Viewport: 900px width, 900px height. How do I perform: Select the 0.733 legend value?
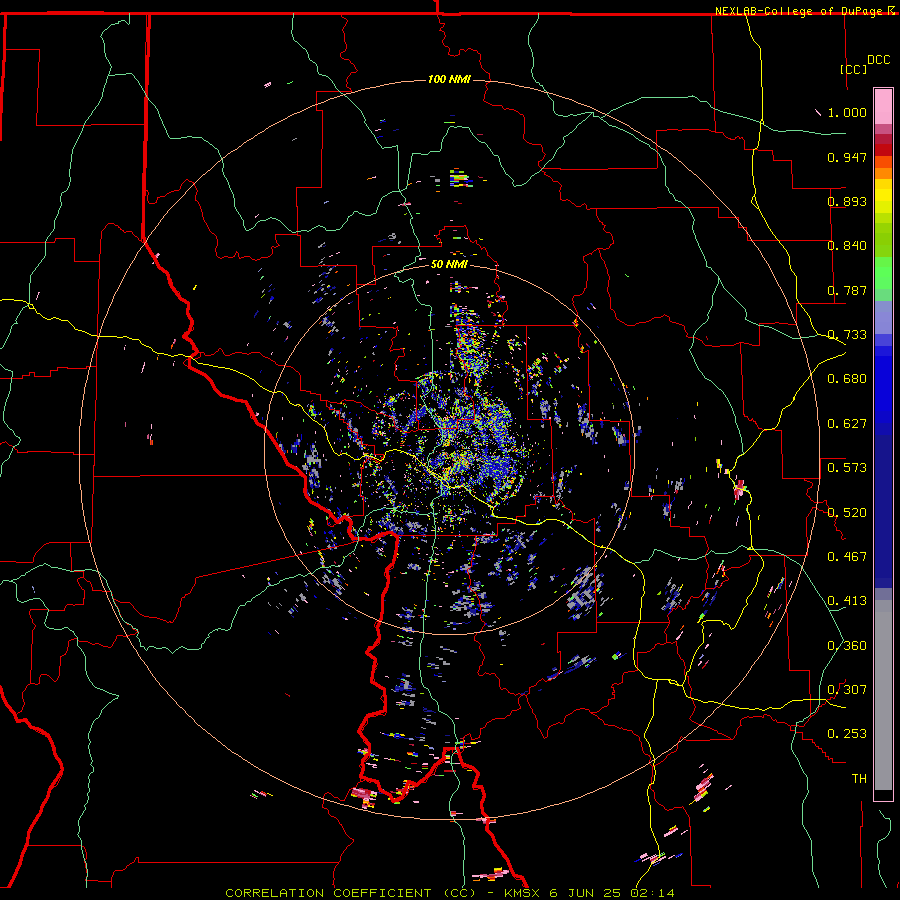coord(847,335)
